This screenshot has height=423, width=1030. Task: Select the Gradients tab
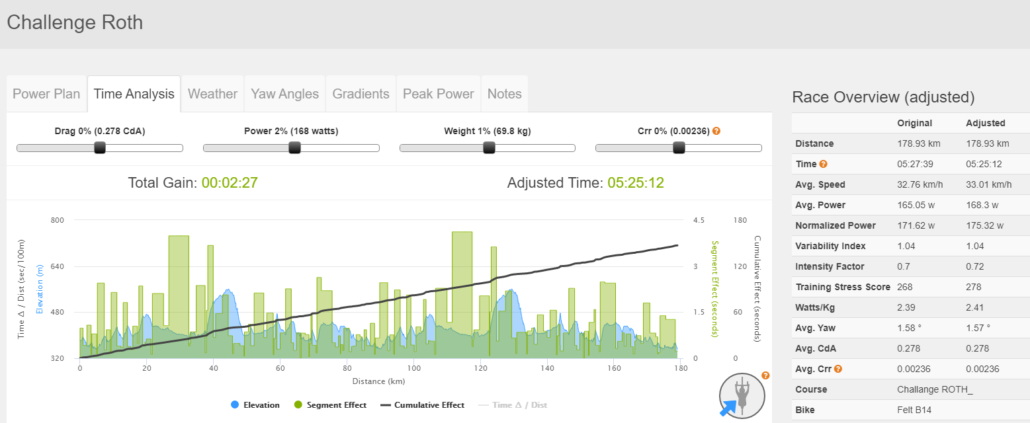tap(360, 94)
